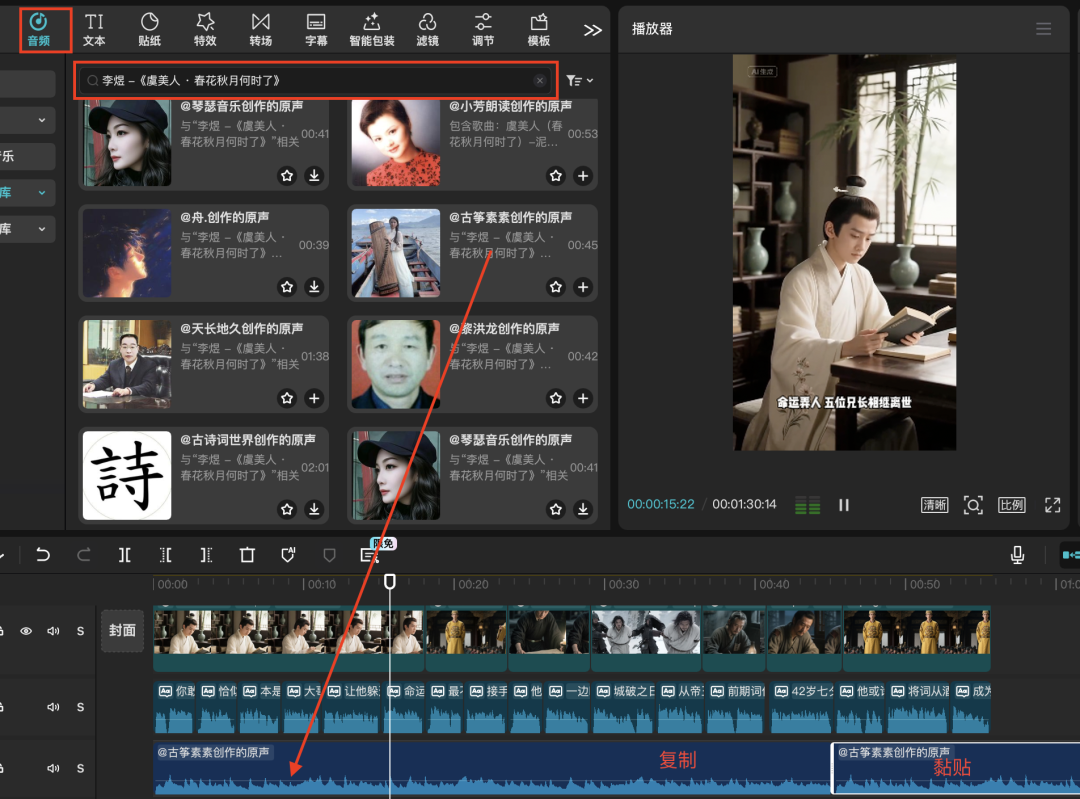
Task: Download the @古诗词世界创作的原声 audio
Action: 314,509
